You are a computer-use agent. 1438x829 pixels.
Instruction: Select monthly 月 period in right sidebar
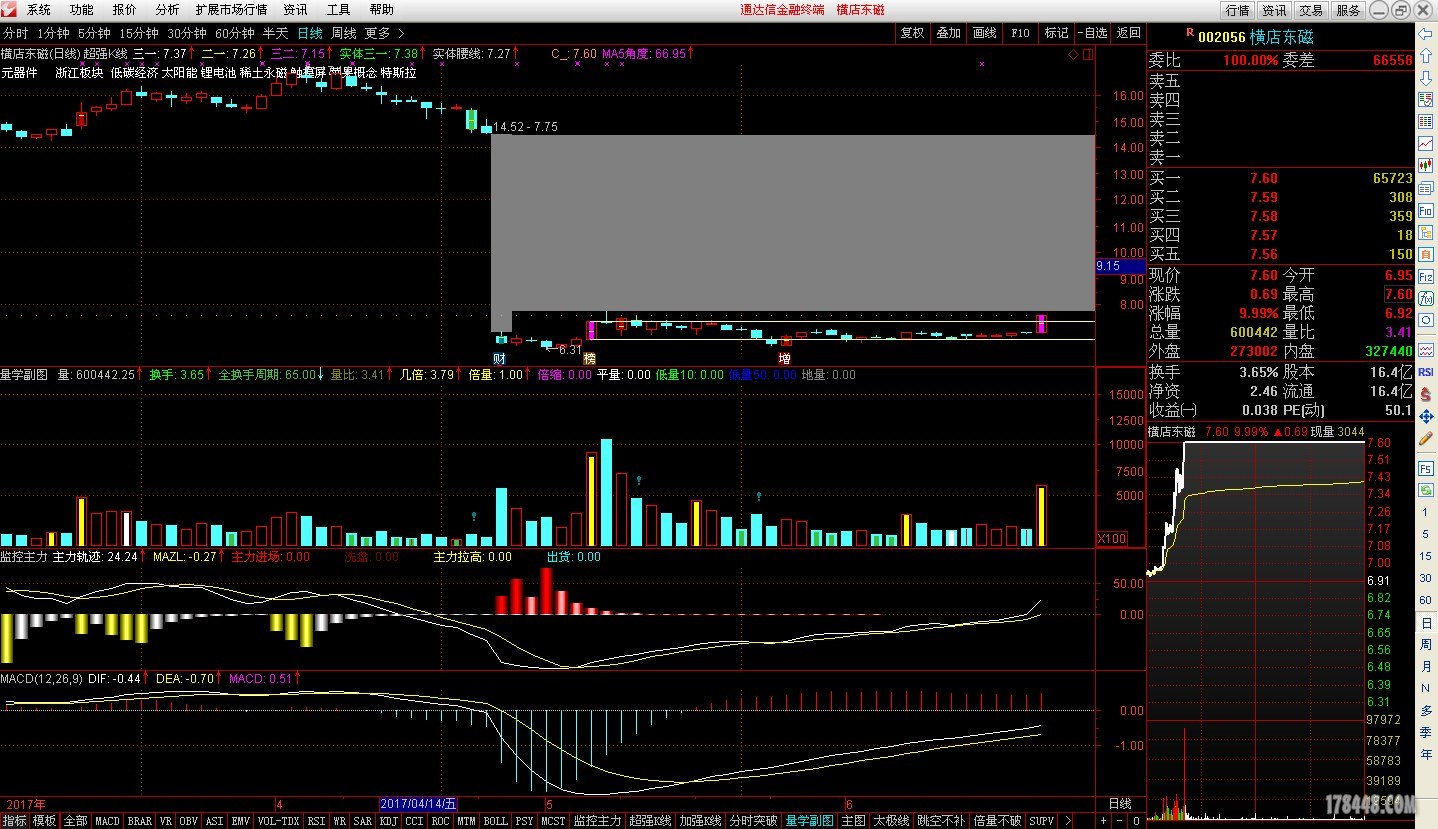pos(1426,667)
